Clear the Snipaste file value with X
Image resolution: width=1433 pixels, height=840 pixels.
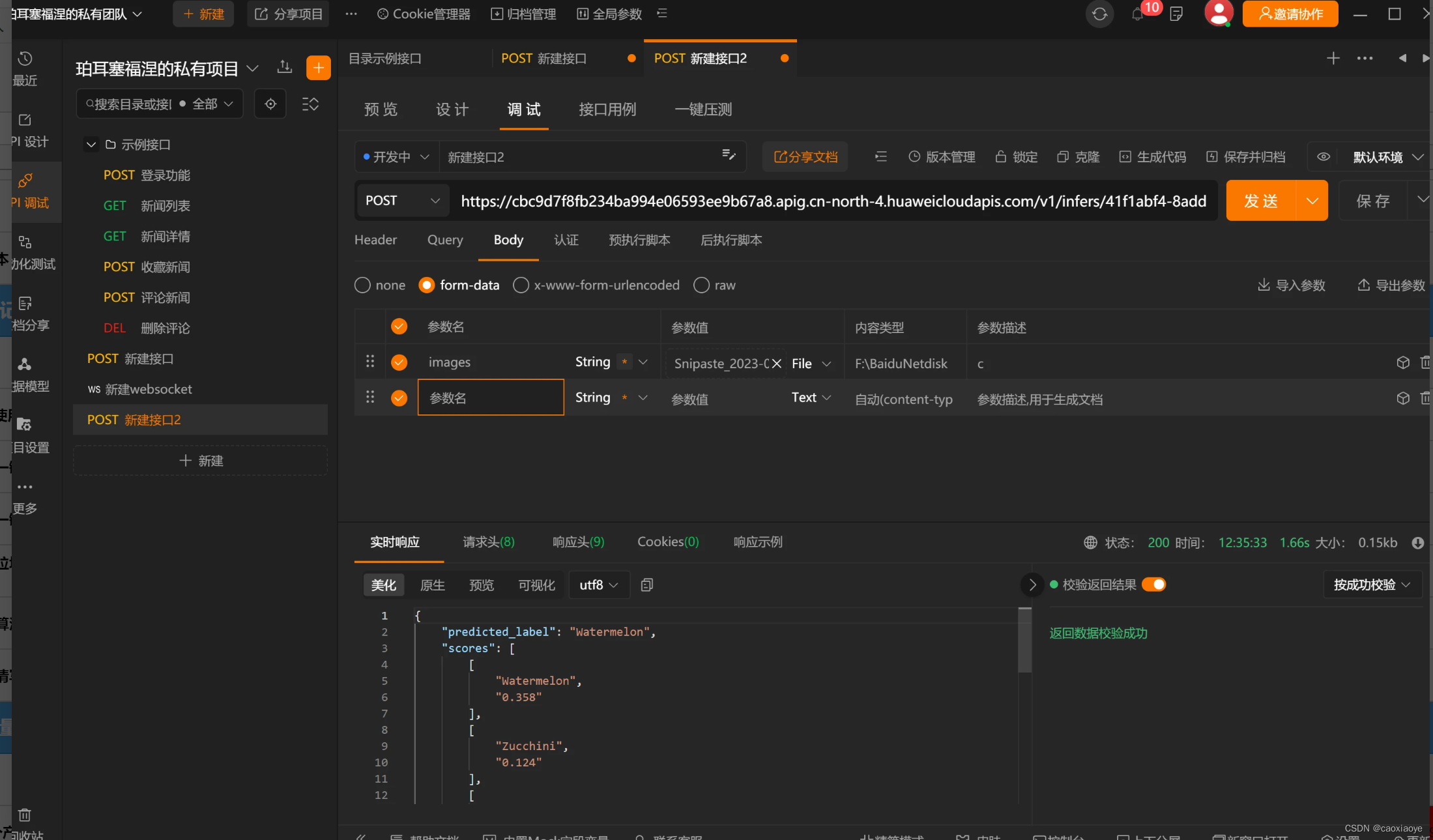point(776,364)
